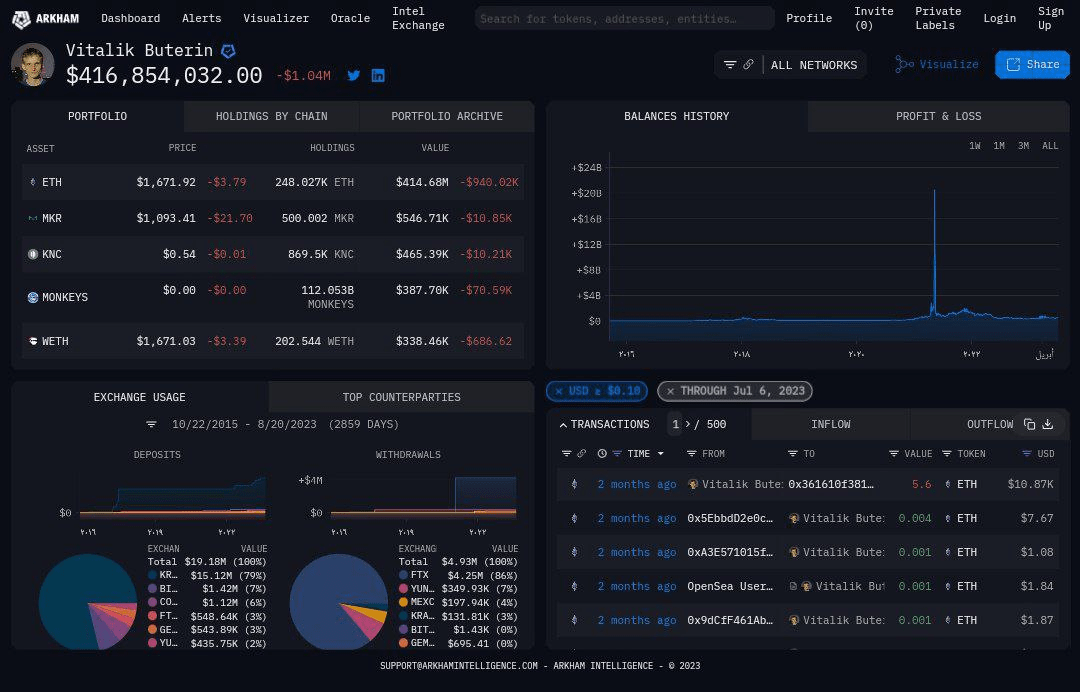This screenshot has height=692, width=1080.
Task: Click the MKR asset icon in the portfolio
Action: click(32, 218)
